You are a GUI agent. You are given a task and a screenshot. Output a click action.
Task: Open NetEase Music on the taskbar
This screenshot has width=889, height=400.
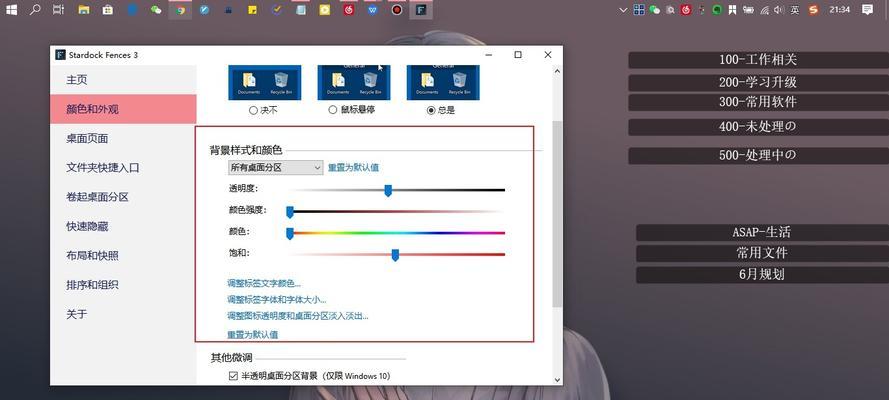click(349, 10)
